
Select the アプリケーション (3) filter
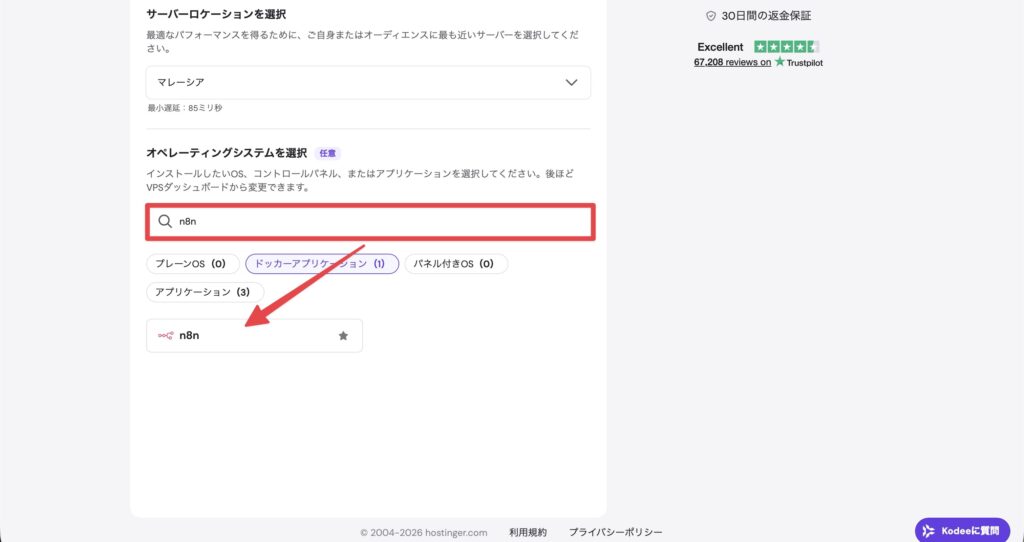(x=205, y=292)
